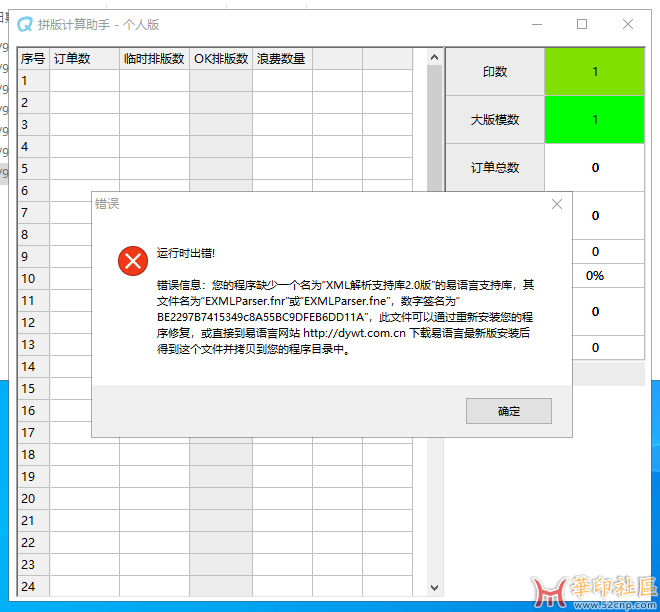
Task: Close the 错误 dialog with X
Action: pyautogui.click(x=556, y=204)
